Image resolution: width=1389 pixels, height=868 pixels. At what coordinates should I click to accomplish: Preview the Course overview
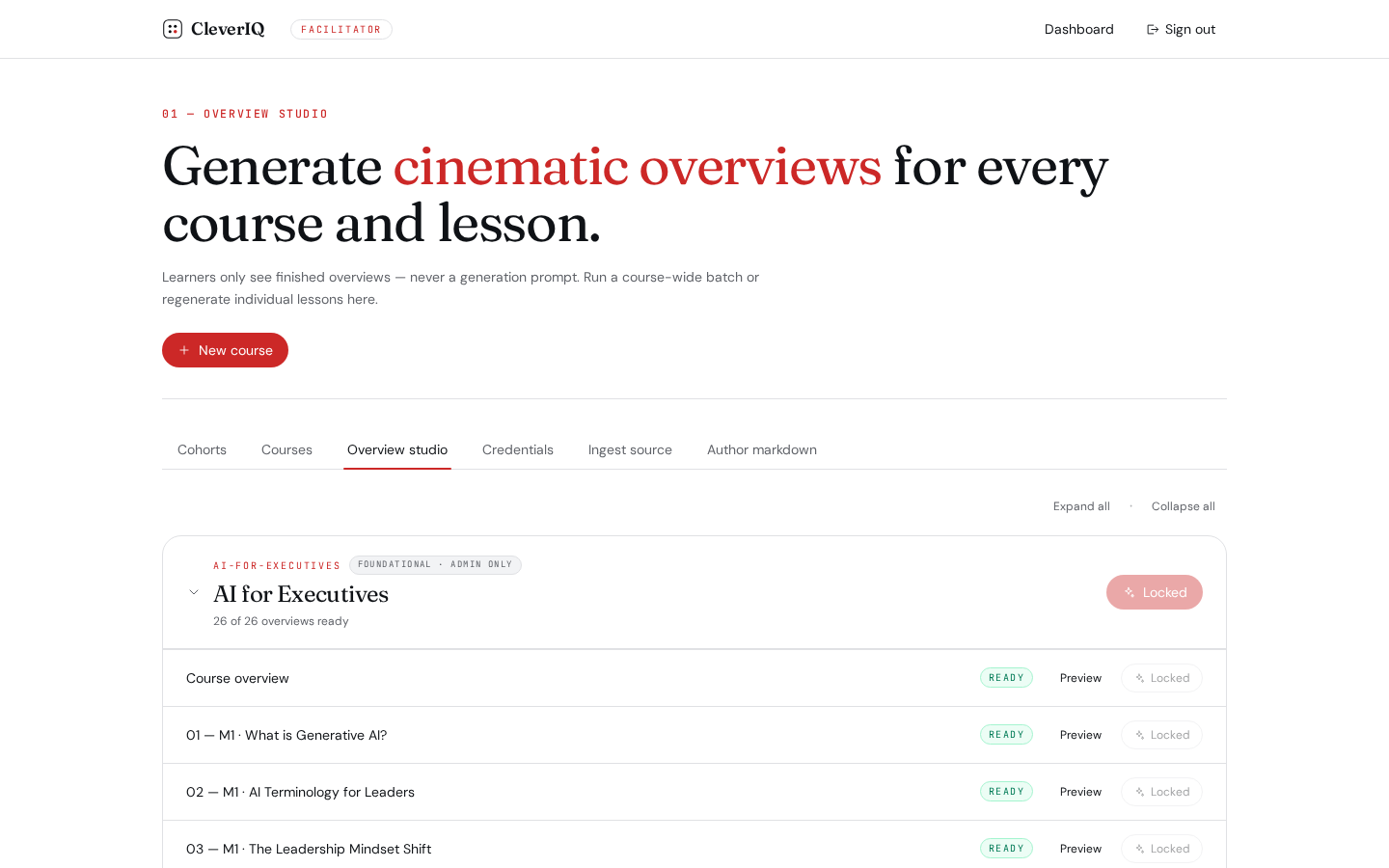1080,678
